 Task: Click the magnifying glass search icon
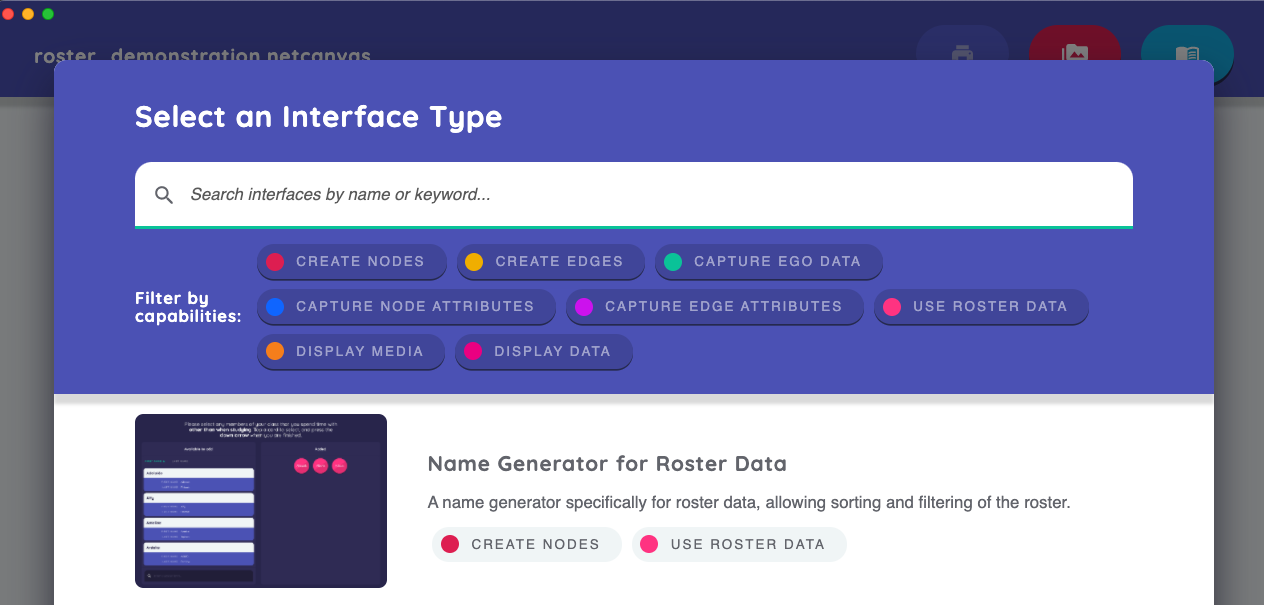click(164, 195)
